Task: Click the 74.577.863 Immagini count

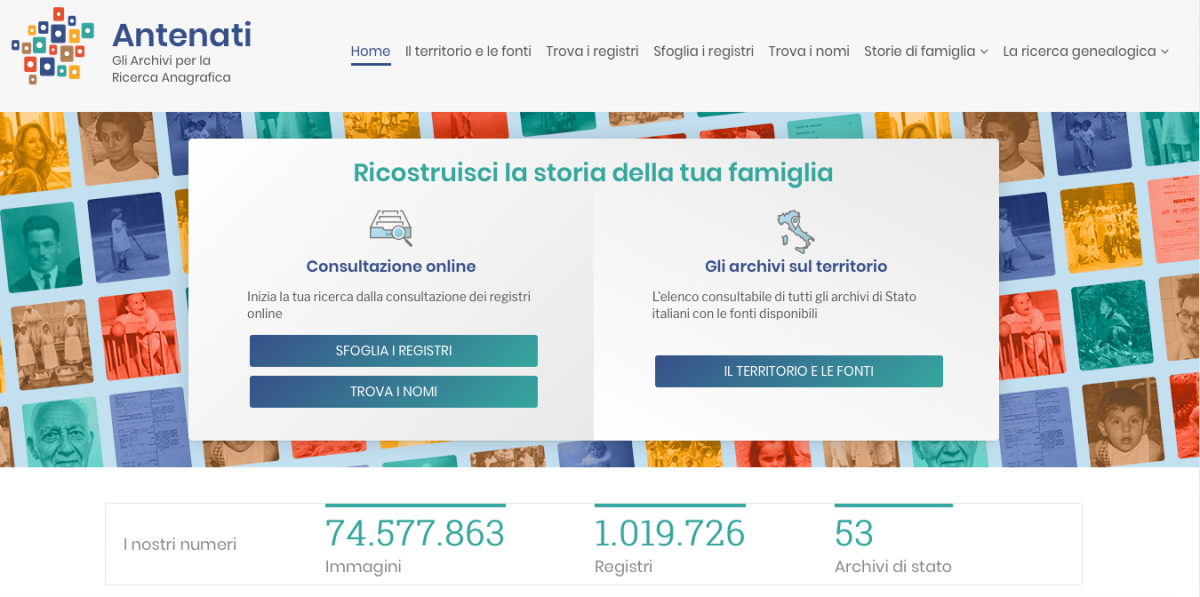Action: point(415,542)
